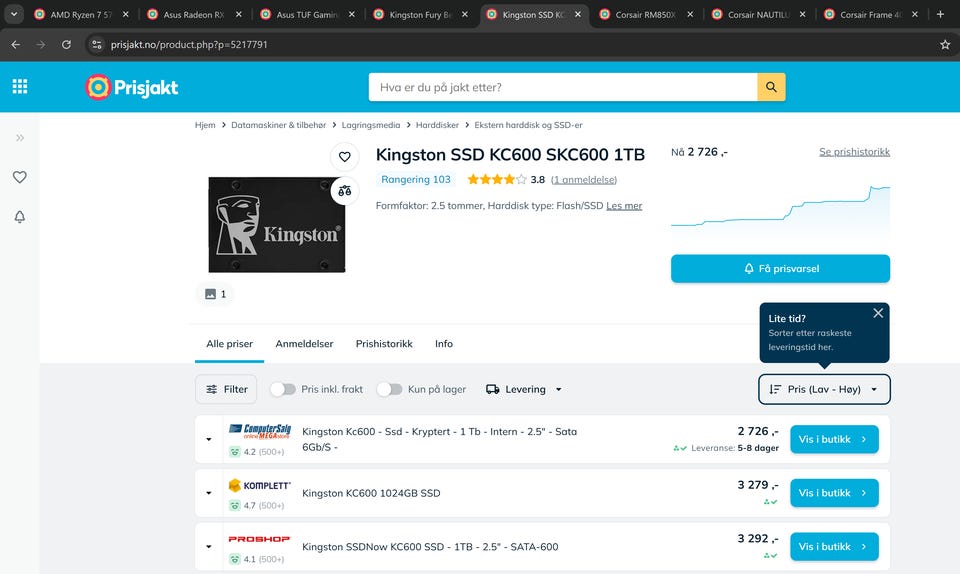Expand the Proshop offer row
The height and width of the screenshot is (574, 960).
209,546
